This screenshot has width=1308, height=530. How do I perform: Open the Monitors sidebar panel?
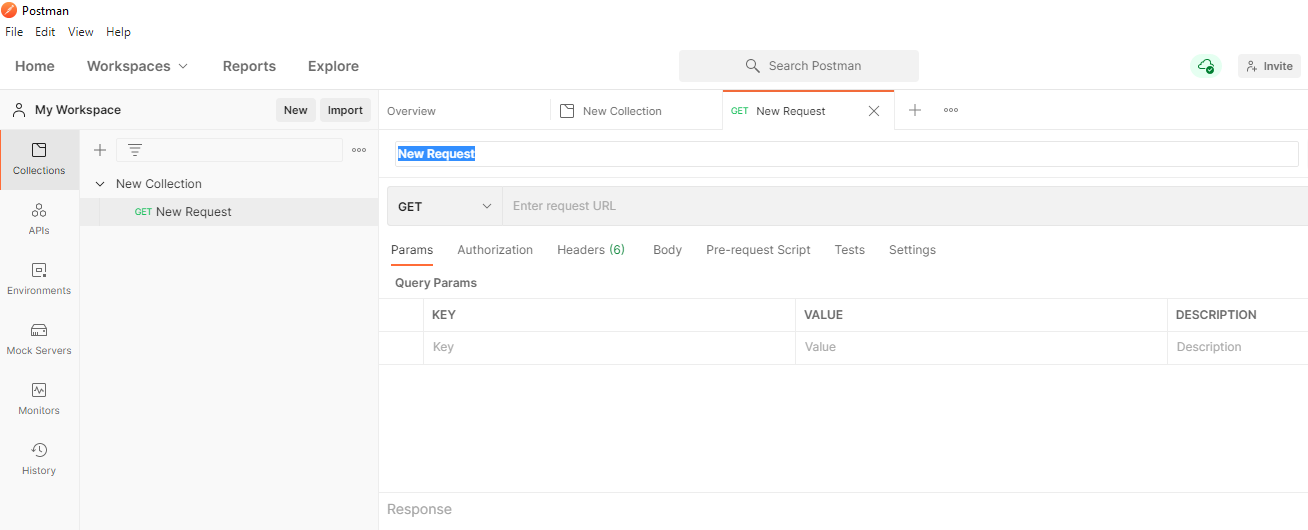pyautogui.click(x=39, y=399)
